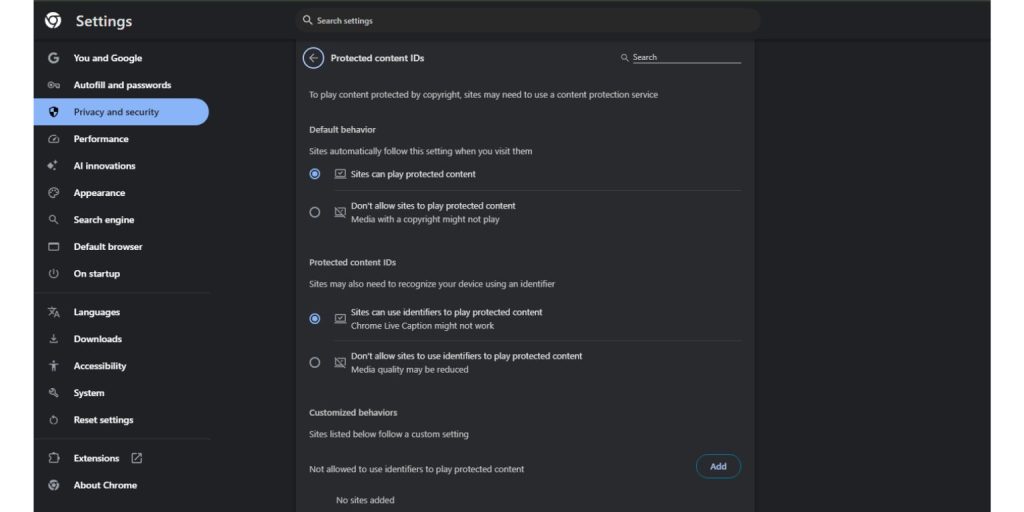This screenshot has width=1024, height=512.
Task: Select Sites can play protected content
Action: 315,174
